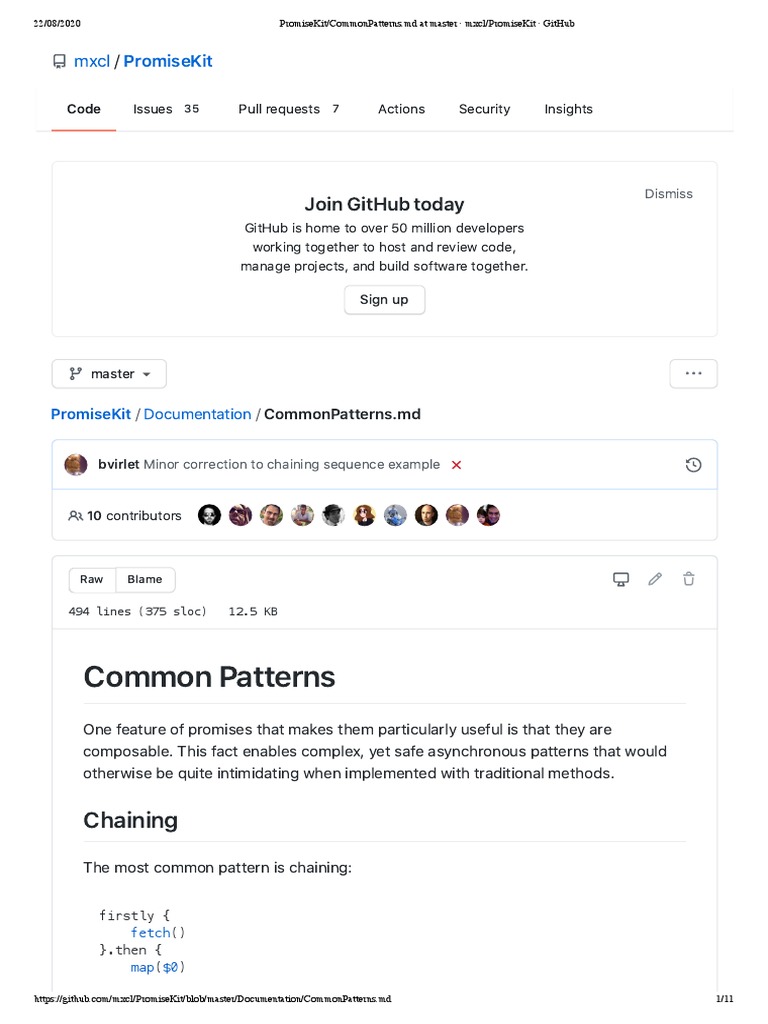Click the first contributor avatar
This screenshot has height=1024, width=768.
(209, 516)
